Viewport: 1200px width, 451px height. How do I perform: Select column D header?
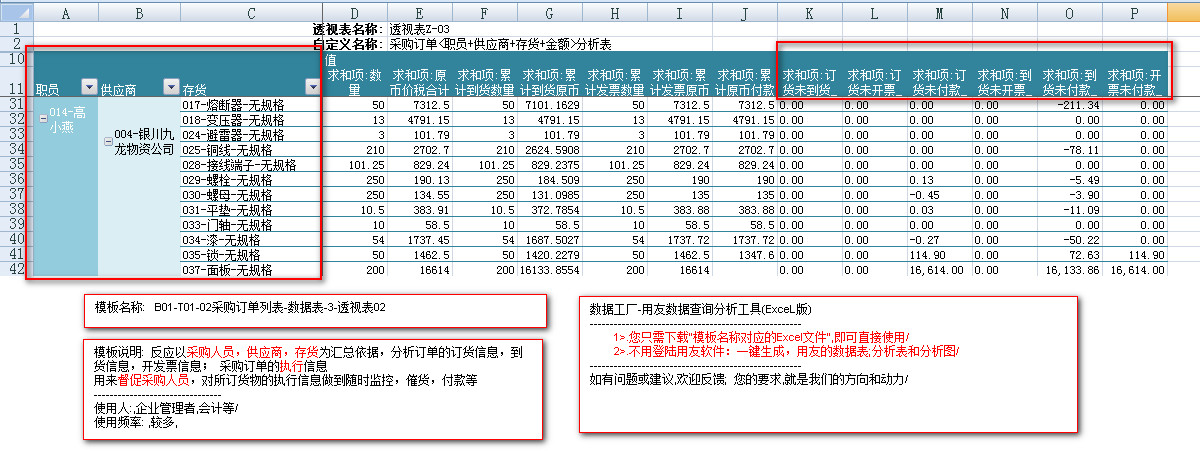click(x=355, y=13)
